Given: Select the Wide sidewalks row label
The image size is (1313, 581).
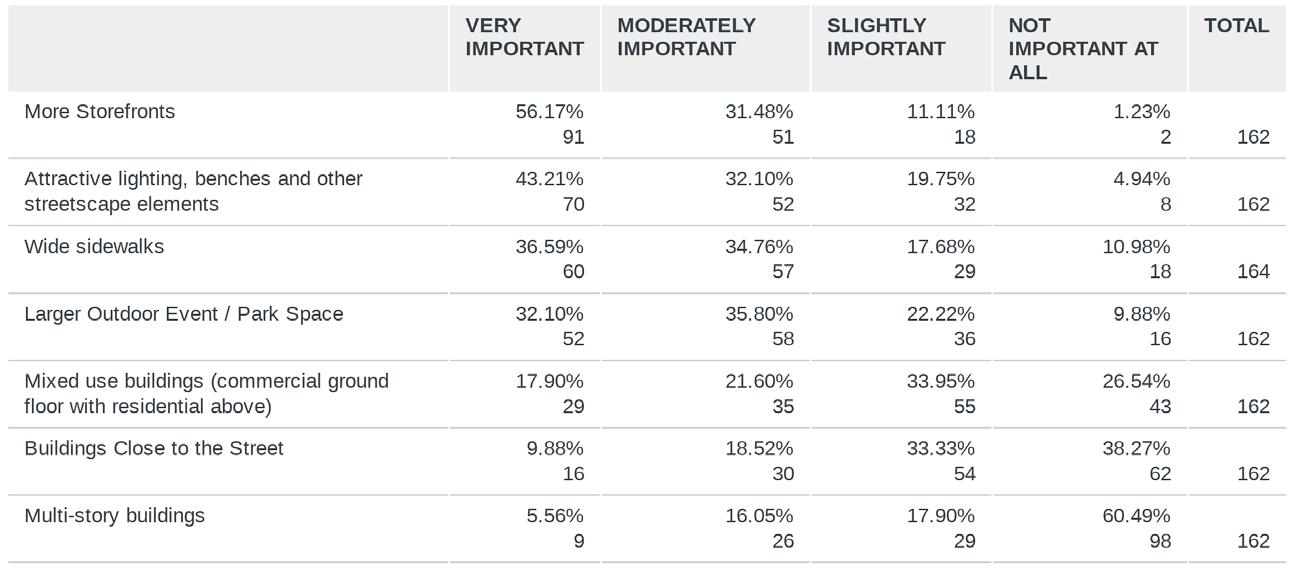Looking at the screenshot, I should 94,246.
